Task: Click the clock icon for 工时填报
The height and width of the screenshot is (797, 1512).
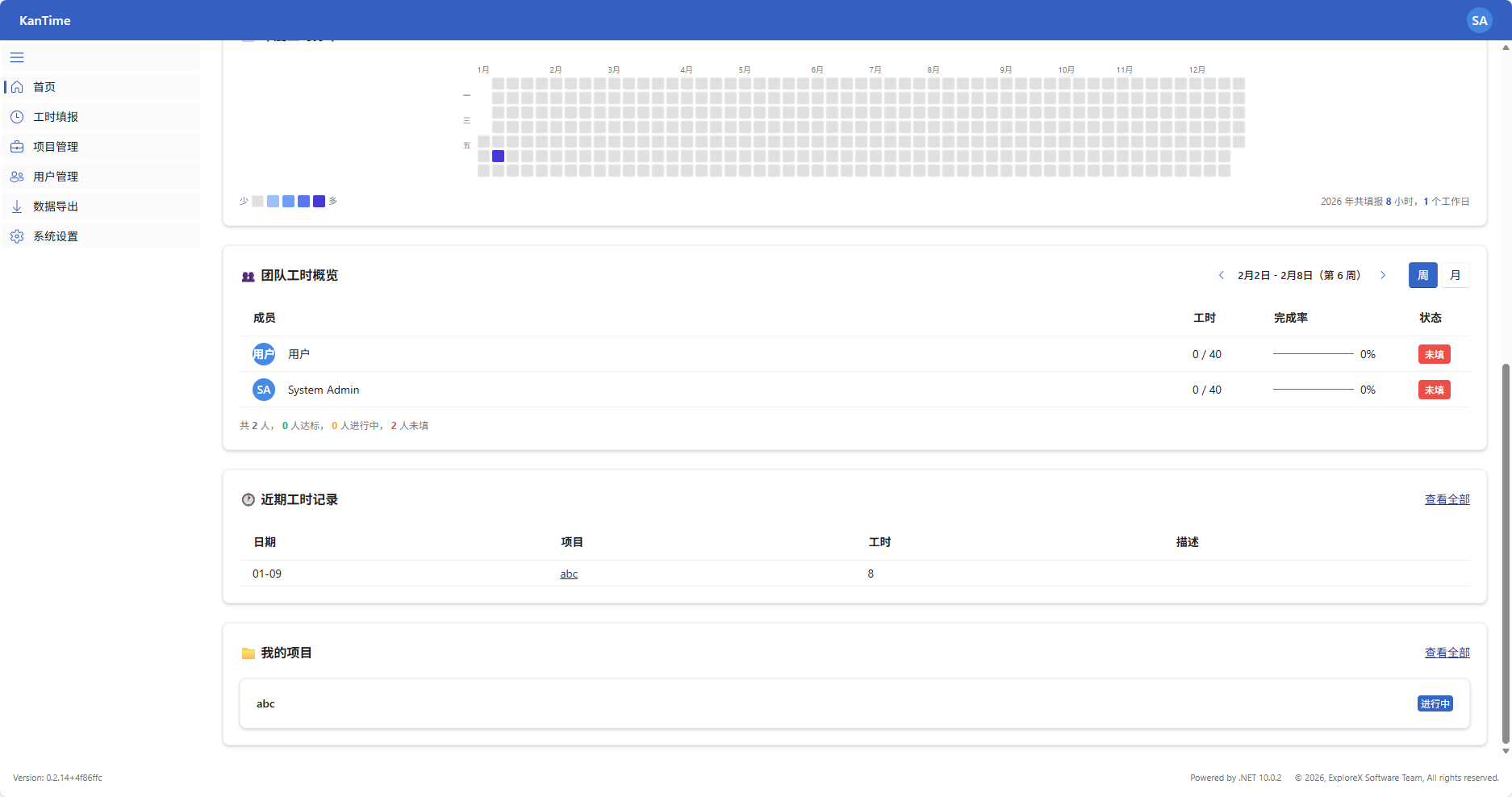Action: coord(17,117)
